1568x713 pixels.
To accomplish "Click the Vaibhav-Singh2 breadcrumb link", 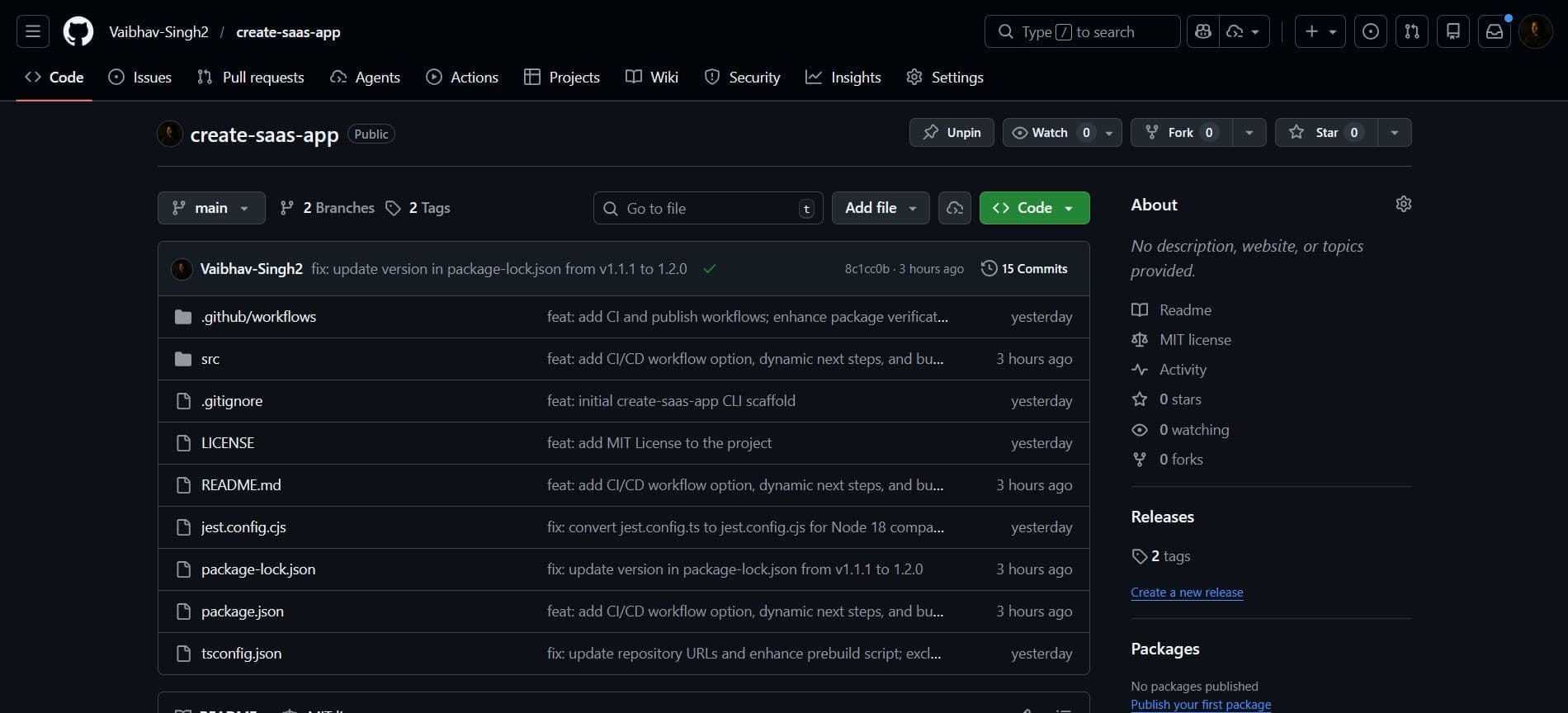I will point(159,32).
